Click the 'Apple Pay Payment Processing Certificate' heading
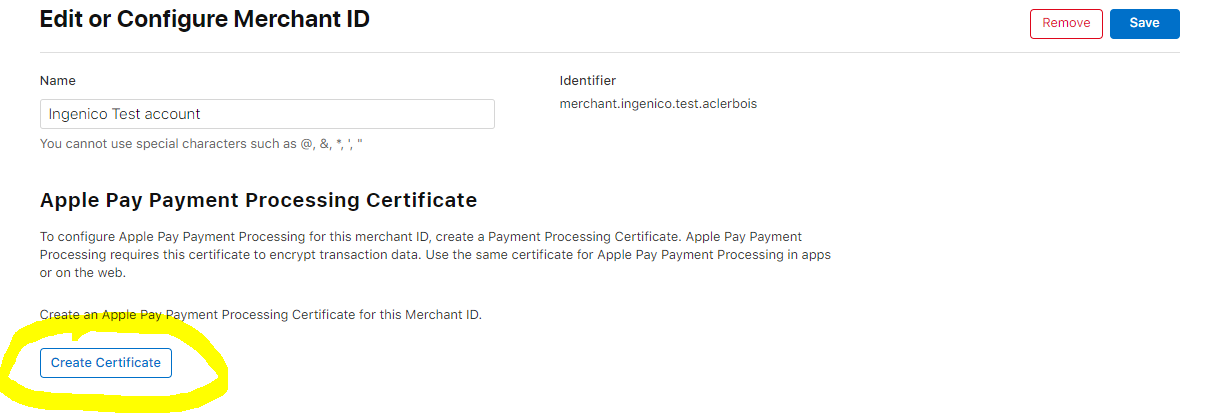Viewport: 1225px width, 413px height. click(258, 200)
